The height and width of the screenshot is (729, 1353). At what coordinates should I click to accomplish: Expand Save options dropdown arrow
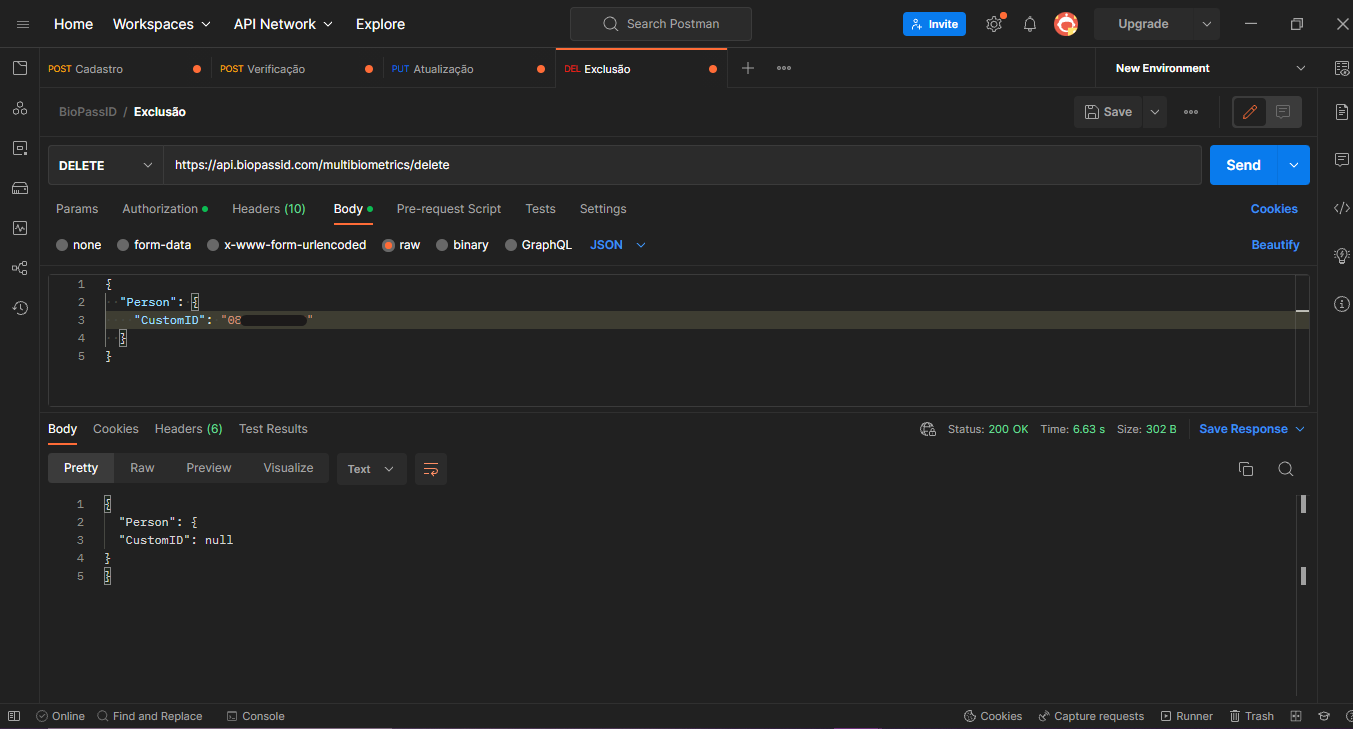pos(1155,112)
